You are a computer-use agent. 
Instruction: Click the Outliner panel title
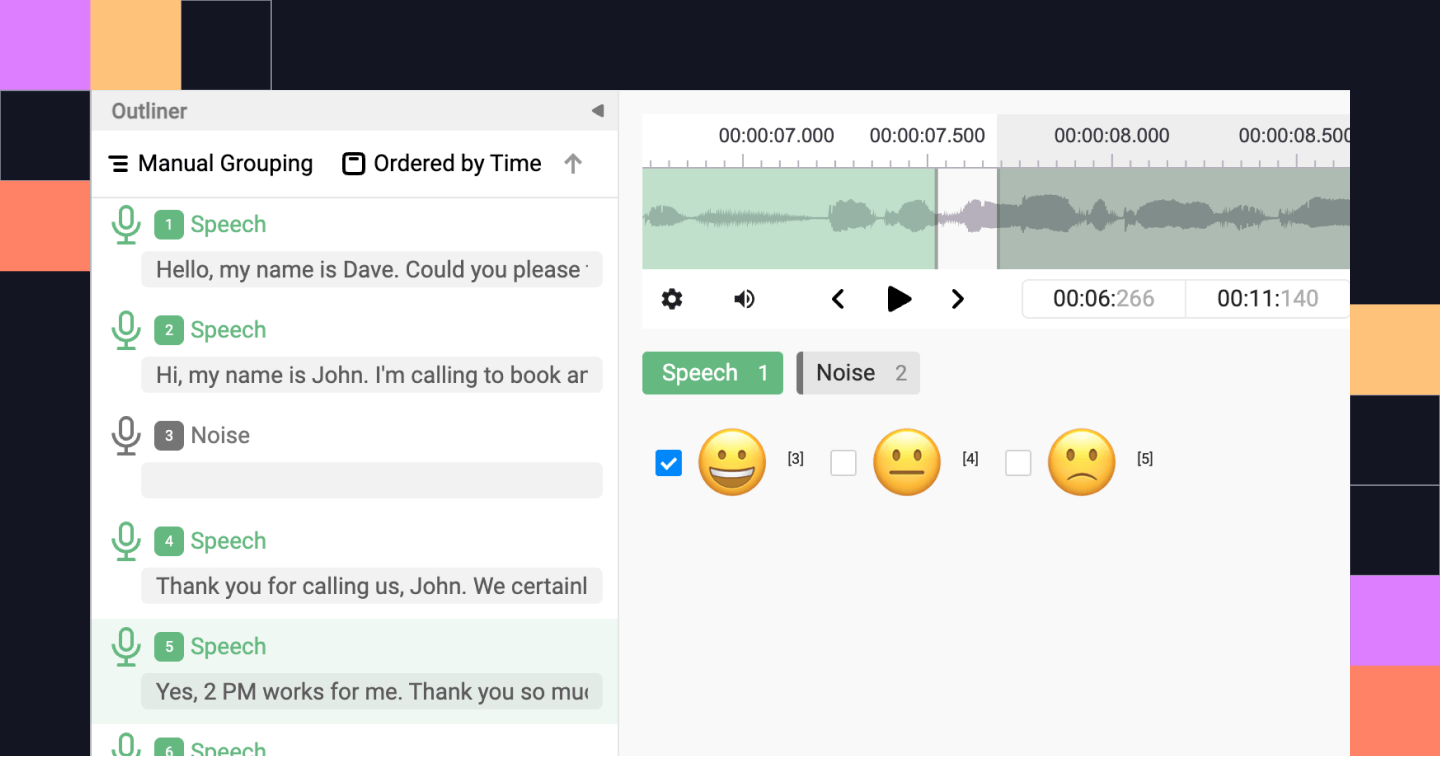(x=148, y=111)
